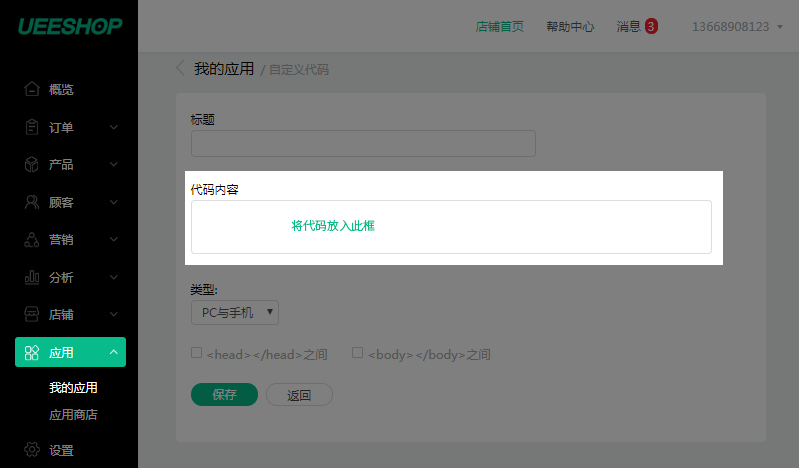Open 消息 notifications link
The width and height of the screenshot is (799, 468).
pos(628,27)
